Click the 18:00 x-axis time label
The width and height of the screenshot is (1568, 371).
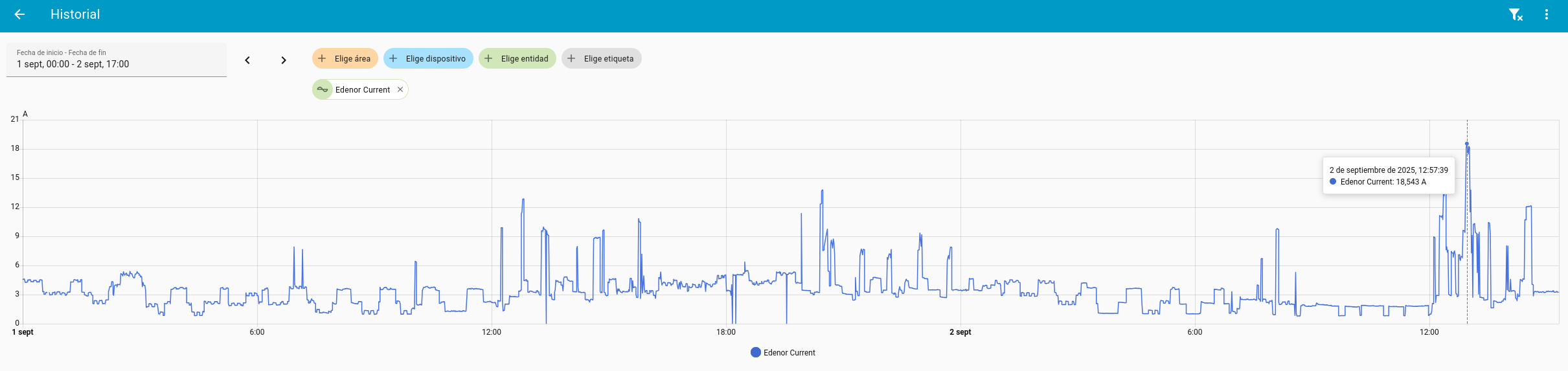tap(726, 332)
